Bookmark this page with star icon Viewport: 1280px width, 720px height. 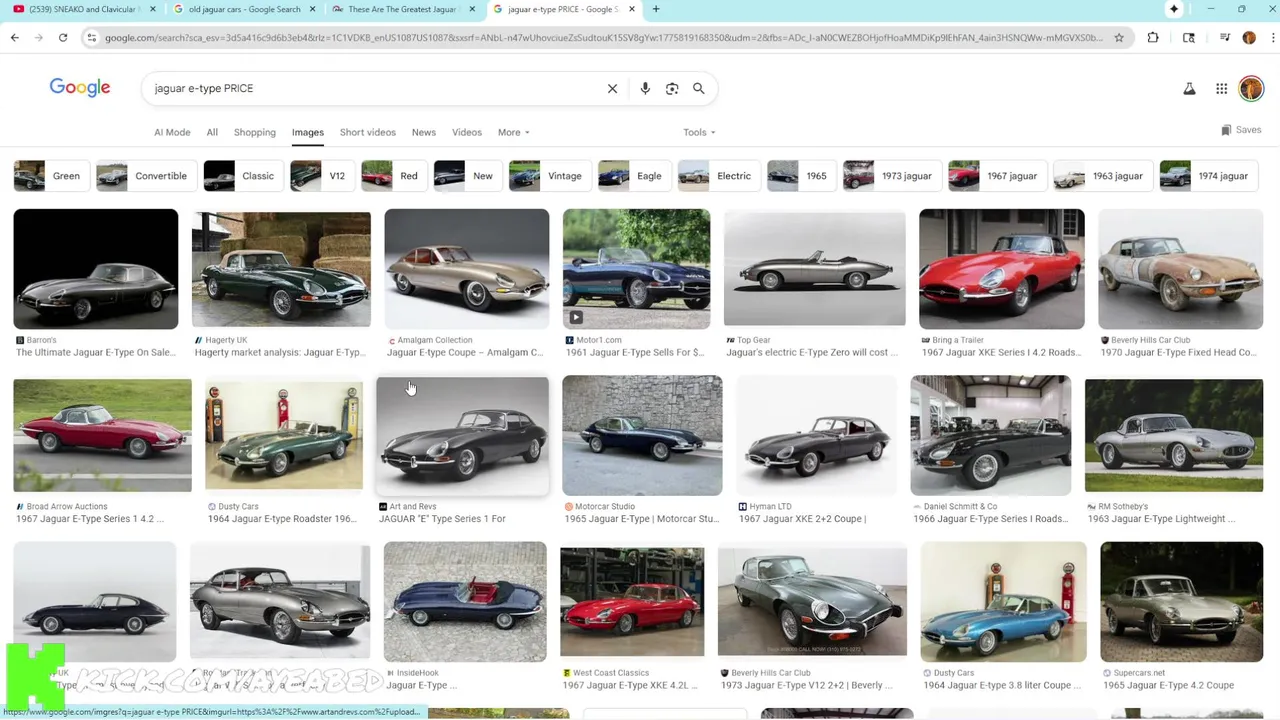1119,38
